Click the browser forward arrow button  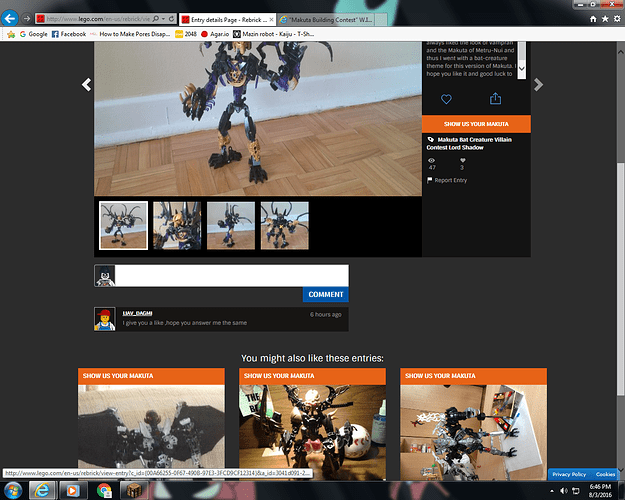(x=26, y=19)
